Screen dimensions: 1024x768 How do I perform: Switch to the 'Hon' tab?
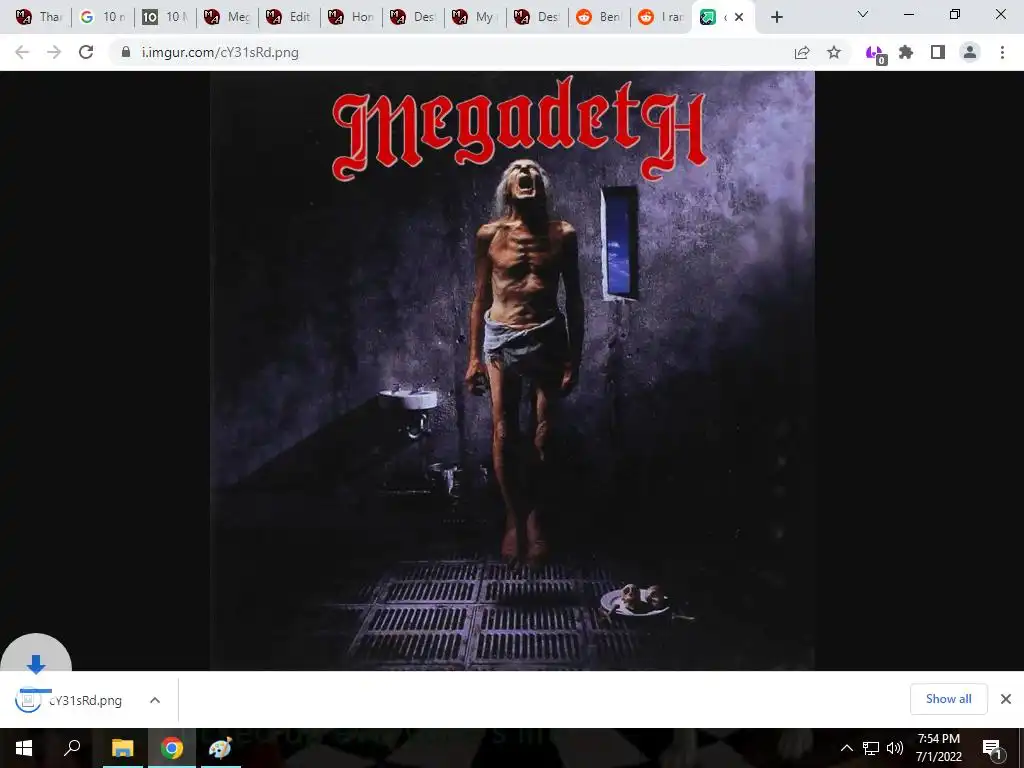pyautogui.click(x=350, y=17)
